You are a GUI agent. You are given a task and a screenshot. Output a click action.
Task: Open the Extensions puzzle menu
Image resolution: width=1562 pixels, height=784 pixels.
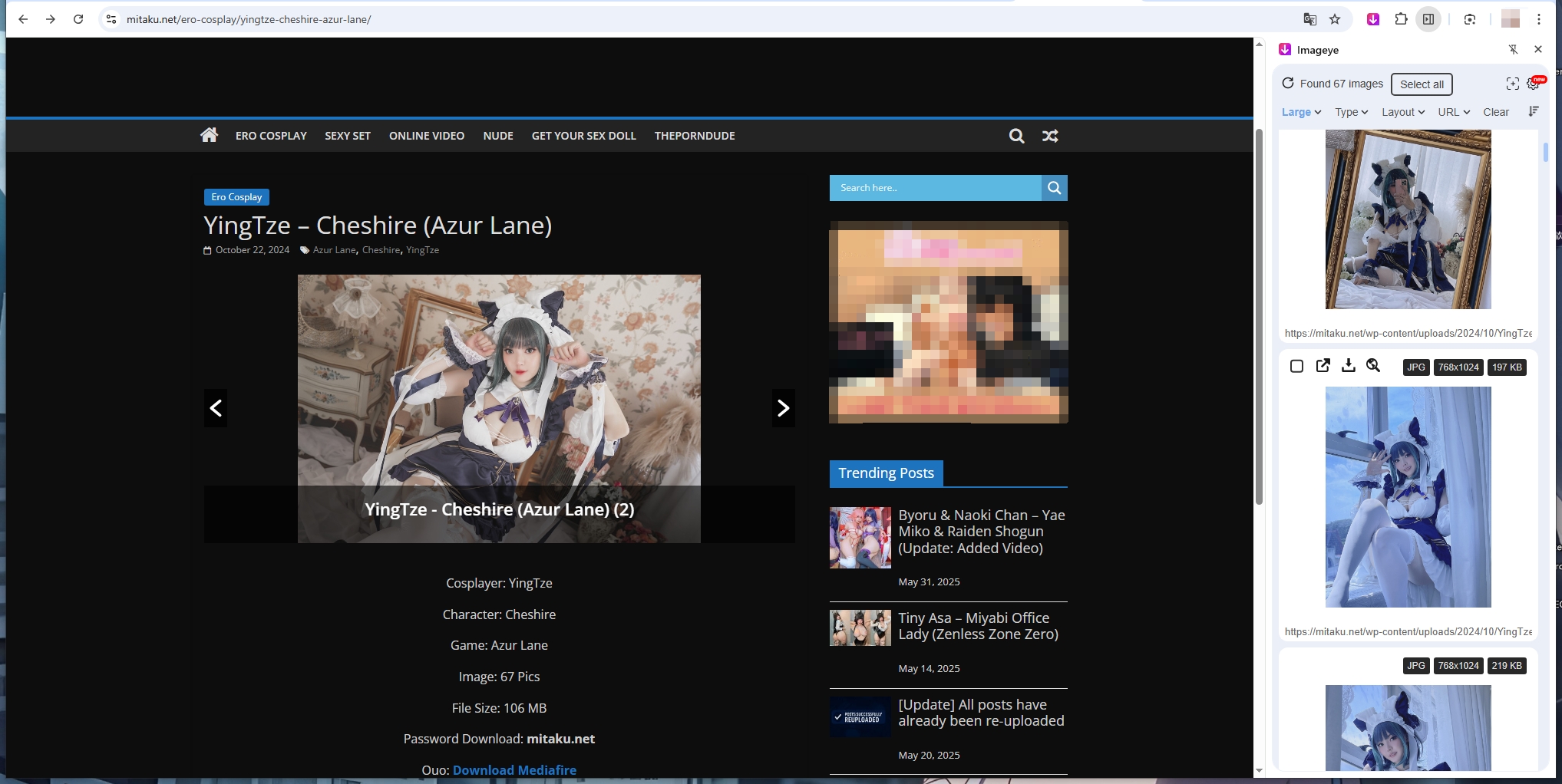(1401, 19)
